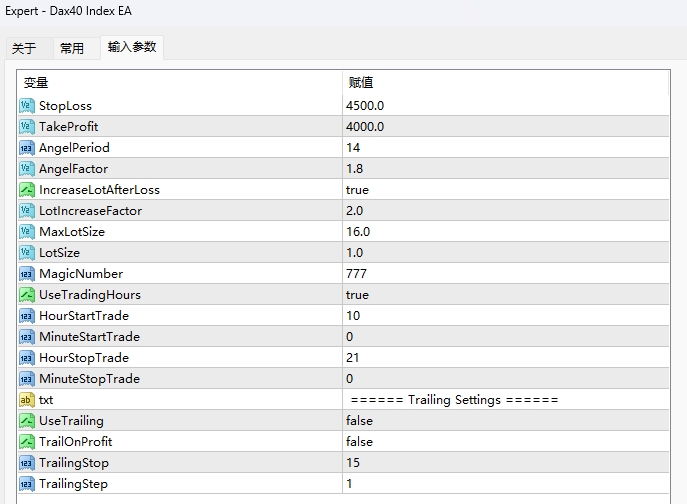Click the AngelPeriod integer-type icon
687x504 pixels.
tap(27, 148)
